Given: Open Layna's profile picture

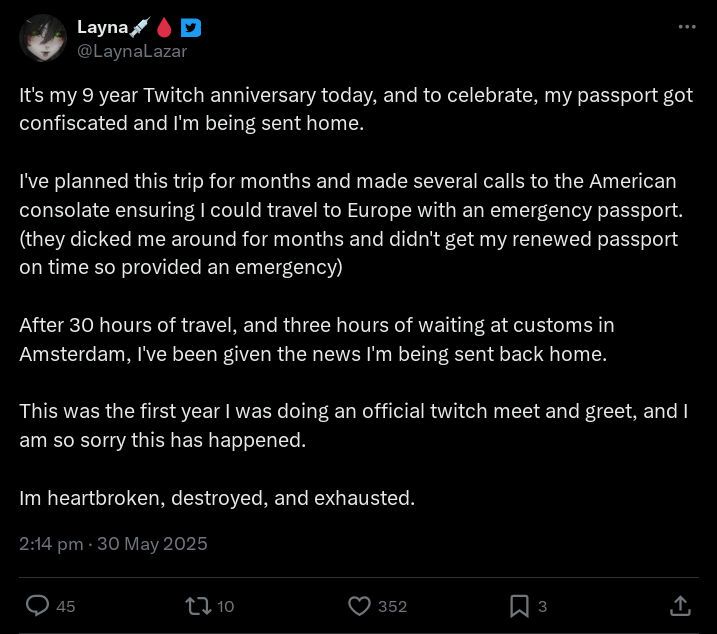Looking at the screenshot, I should tap(42, 39).
